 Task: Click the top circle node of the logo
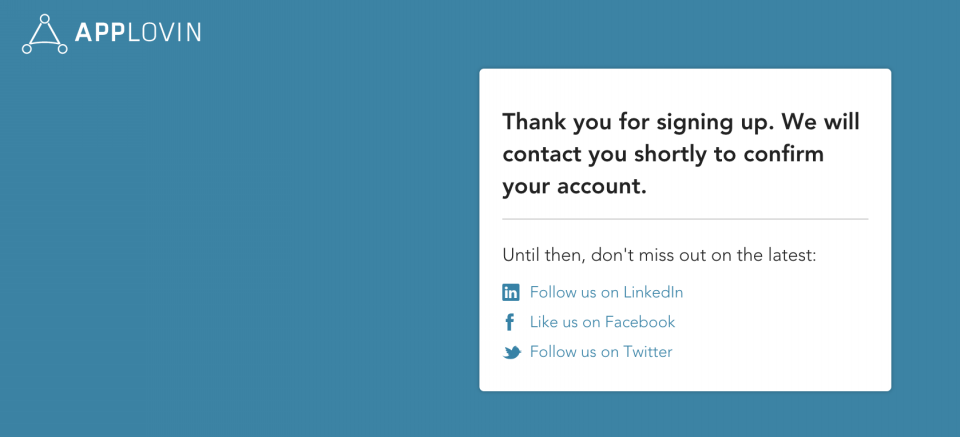45,19
